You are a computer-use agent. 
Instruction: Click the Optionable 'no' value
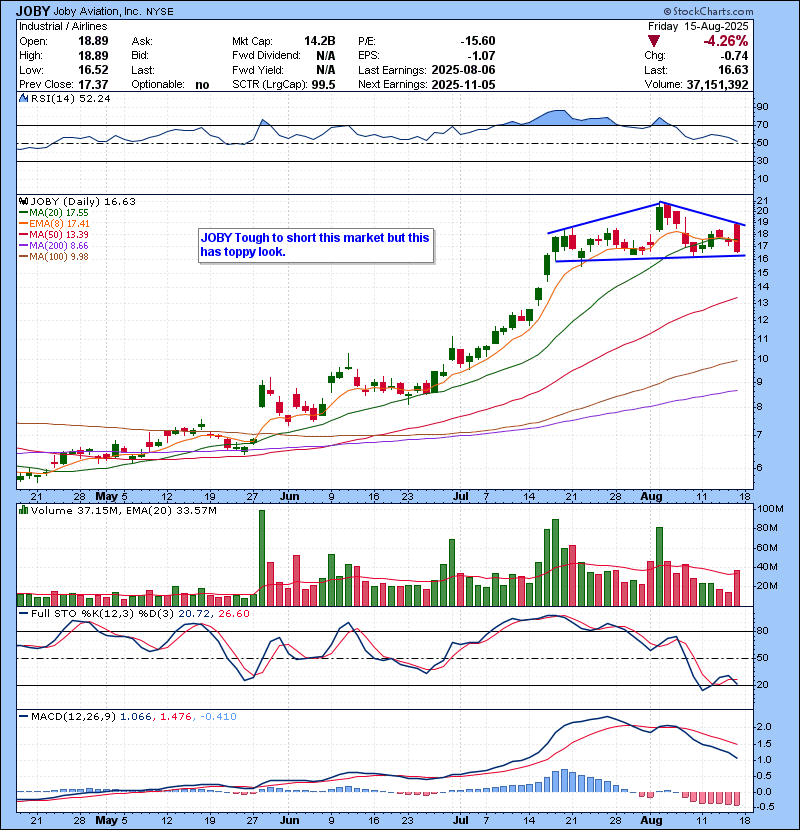pyautogui.click(x=202, y=85)
